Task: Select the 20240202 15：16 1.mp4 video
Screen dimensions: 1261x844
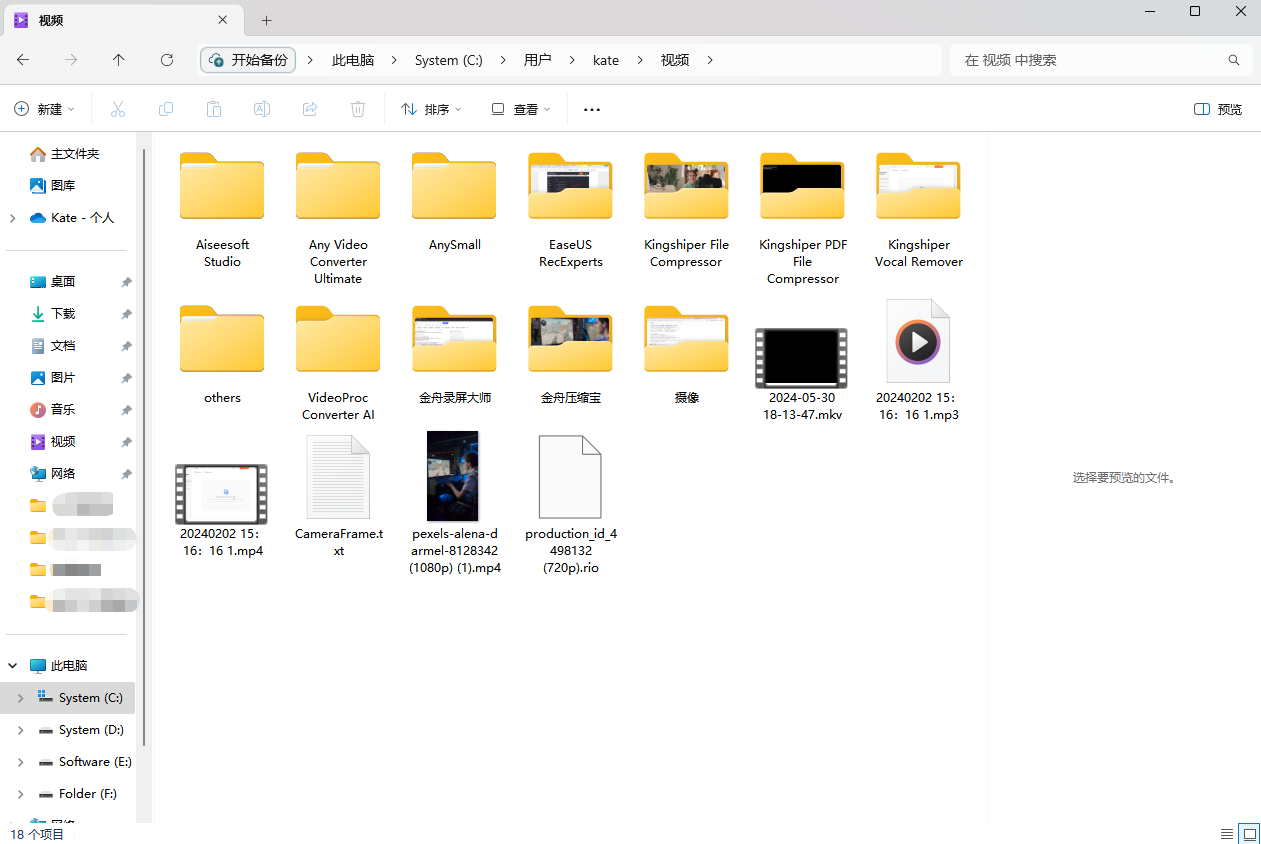Action: click(x=222, y=510)
